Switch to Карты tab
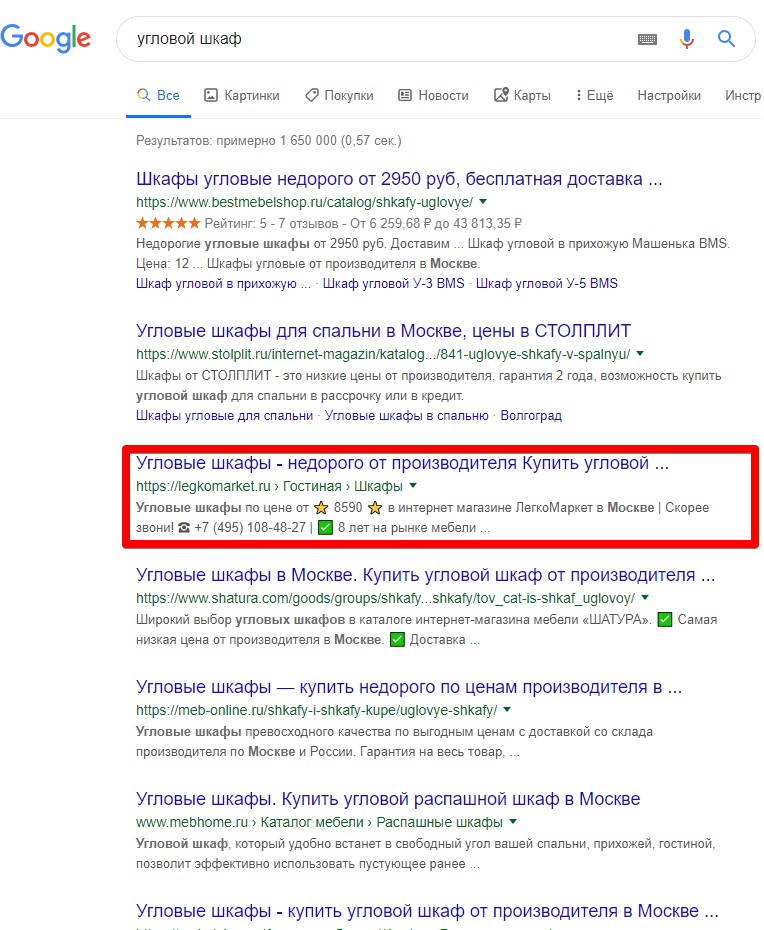Viewport: 764px width, 930px height. coord(522,95)
